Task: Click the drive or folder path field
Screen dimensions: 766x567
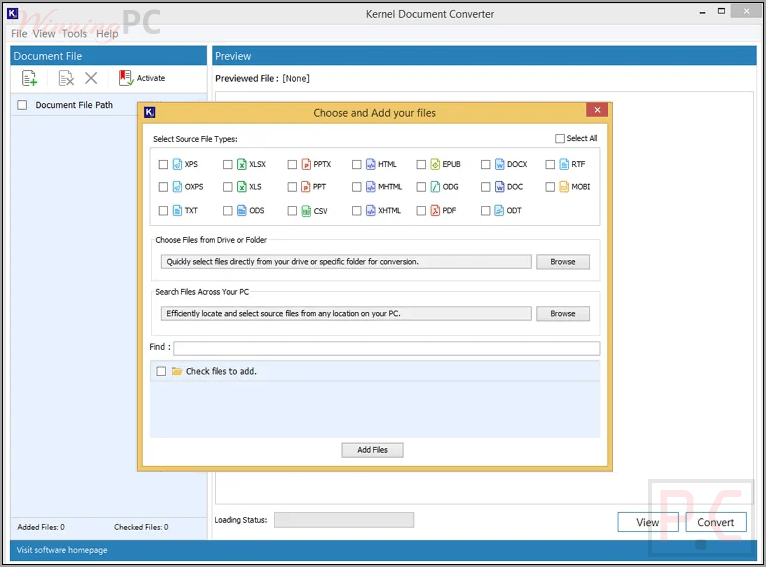Action: click(346, 262)
